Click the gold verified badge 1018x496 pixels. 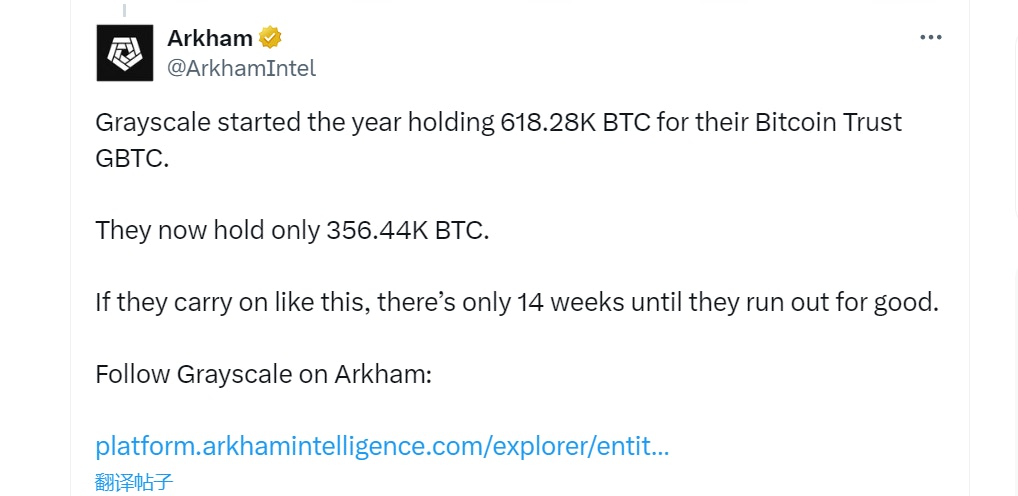tap(270, 38)
